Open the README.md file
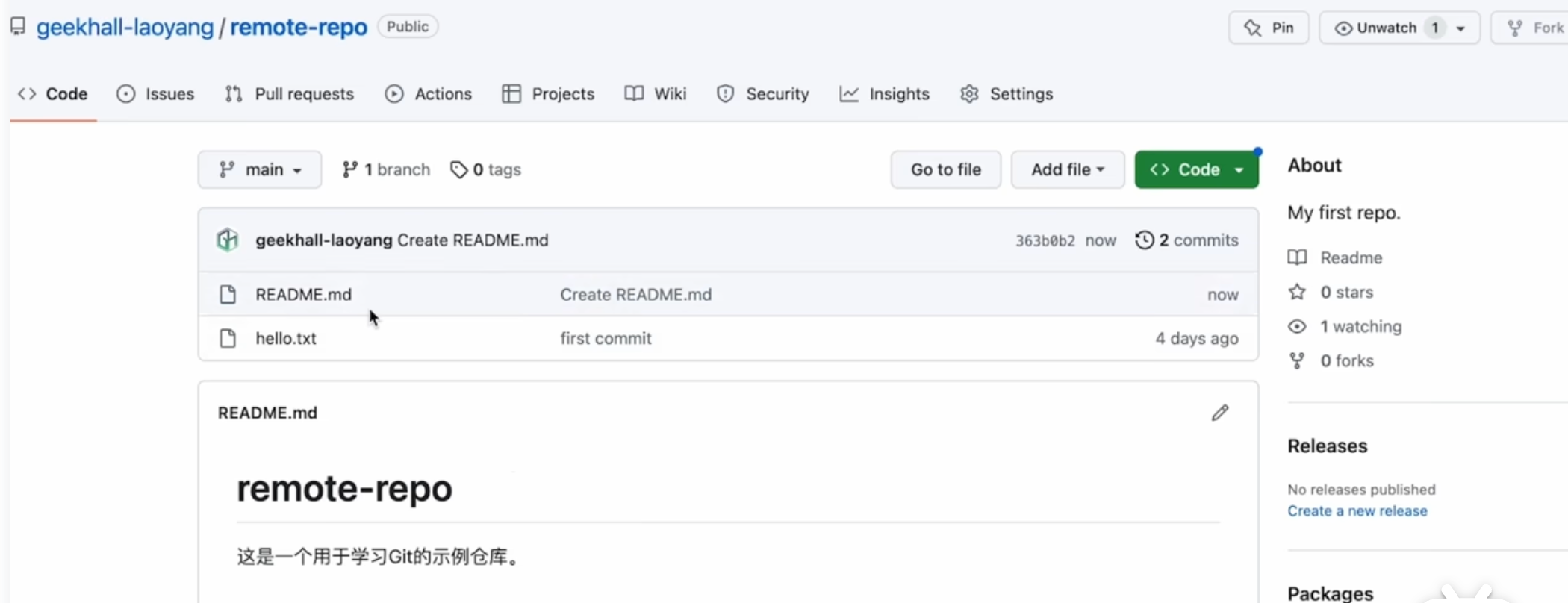 pyautogui.click(x=303, y=295)
